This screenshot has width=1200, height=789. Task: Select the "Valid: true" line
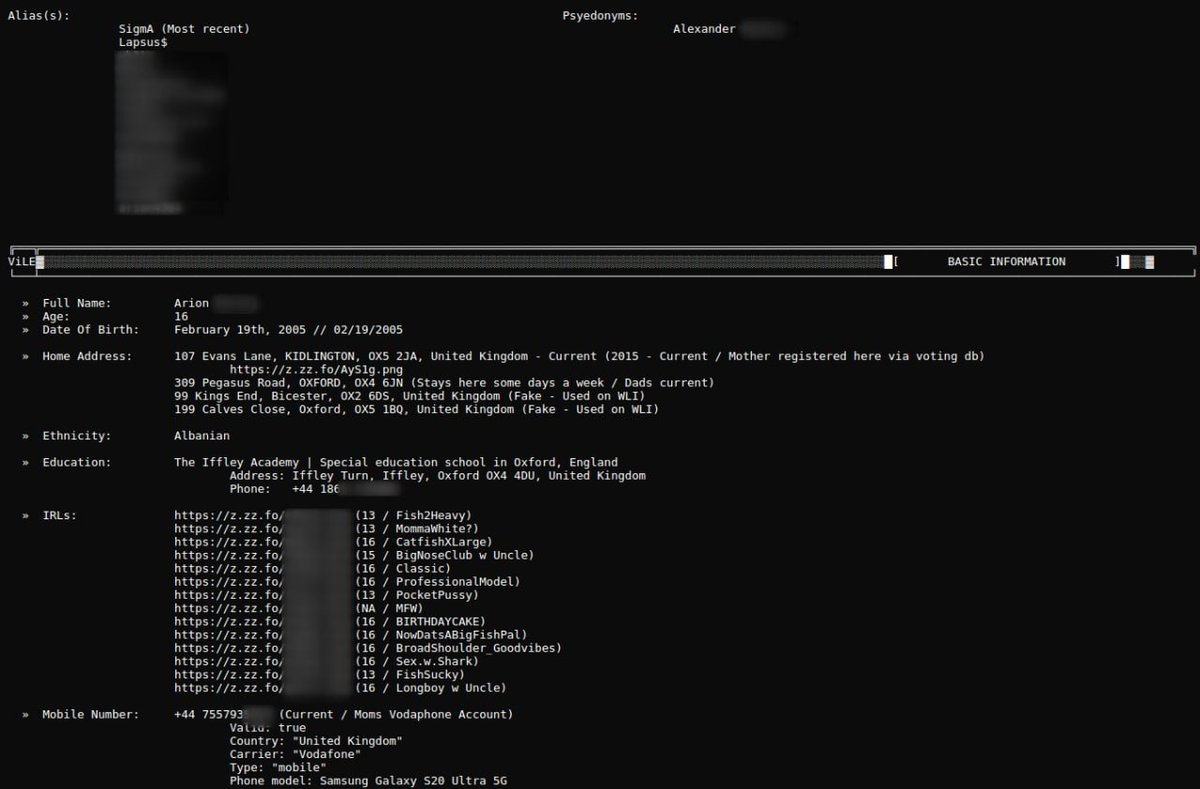point(268,728)
